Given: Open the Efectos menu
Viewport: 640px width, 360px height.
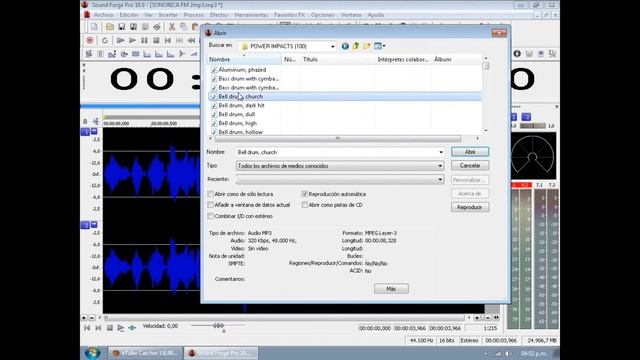Looking at the screenshot, I should pos(219,15).
